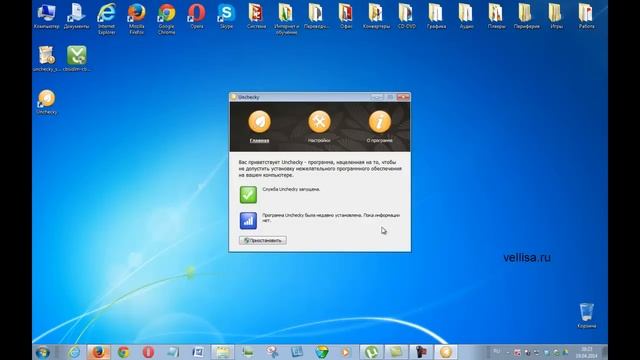This screenshot has height=360, width=640.
Task: Close the Unchecky window
Action: (x=403, y=97)
